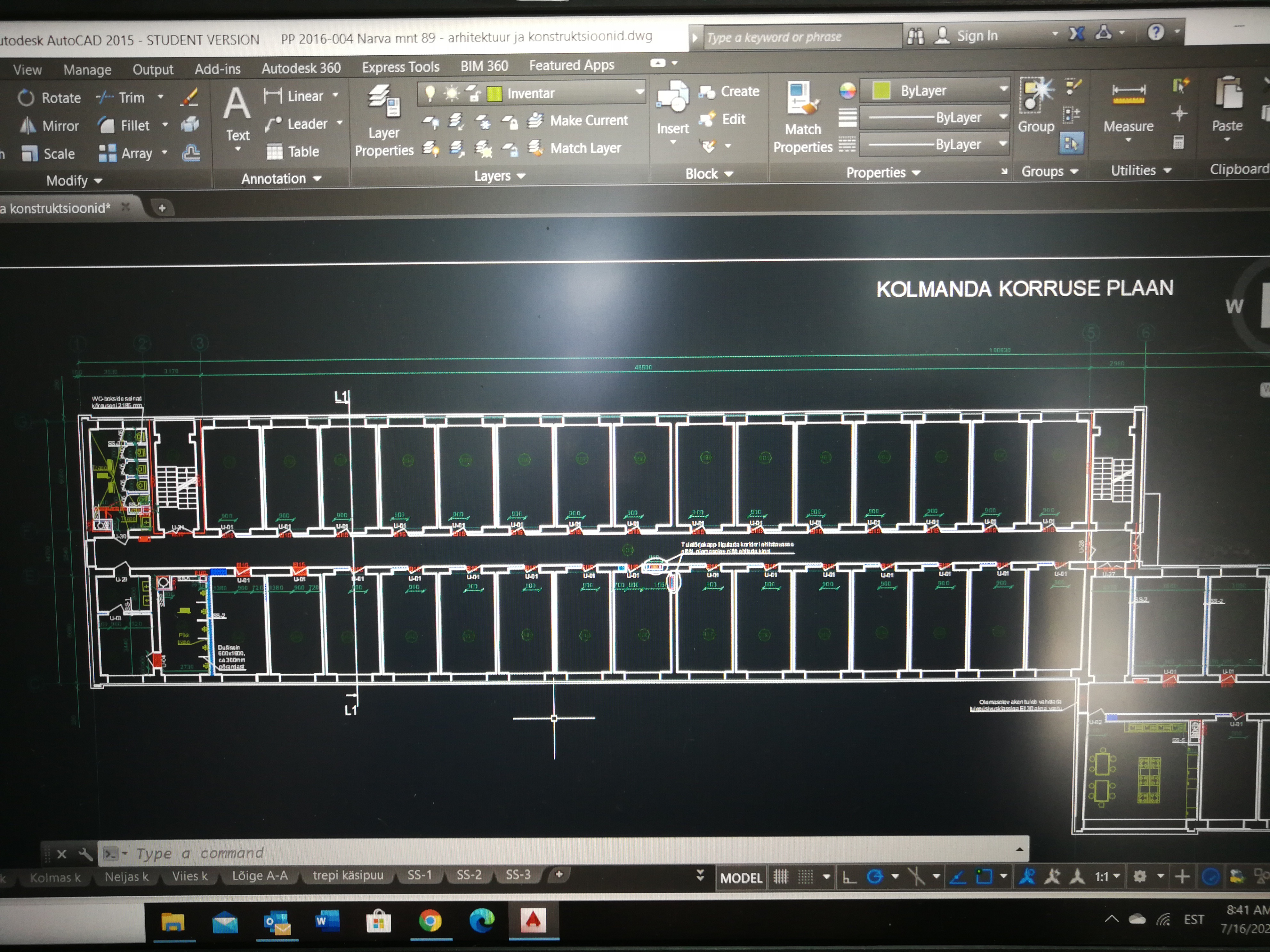Click Sign In link
This screenshot has width=1270, height=952.
(x=977, y=36)
